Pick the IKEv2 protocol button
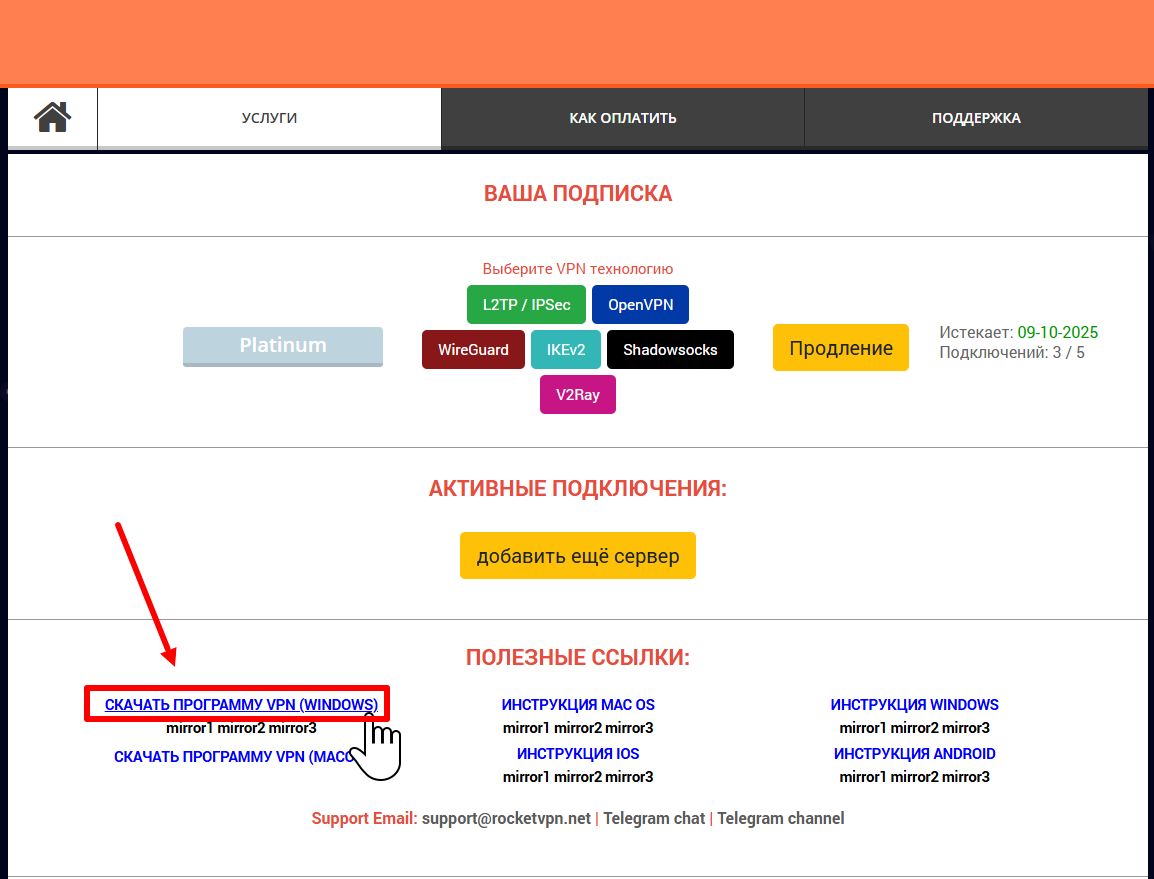This screenshot has width=1154, height=879. click(x=566, y=350)
